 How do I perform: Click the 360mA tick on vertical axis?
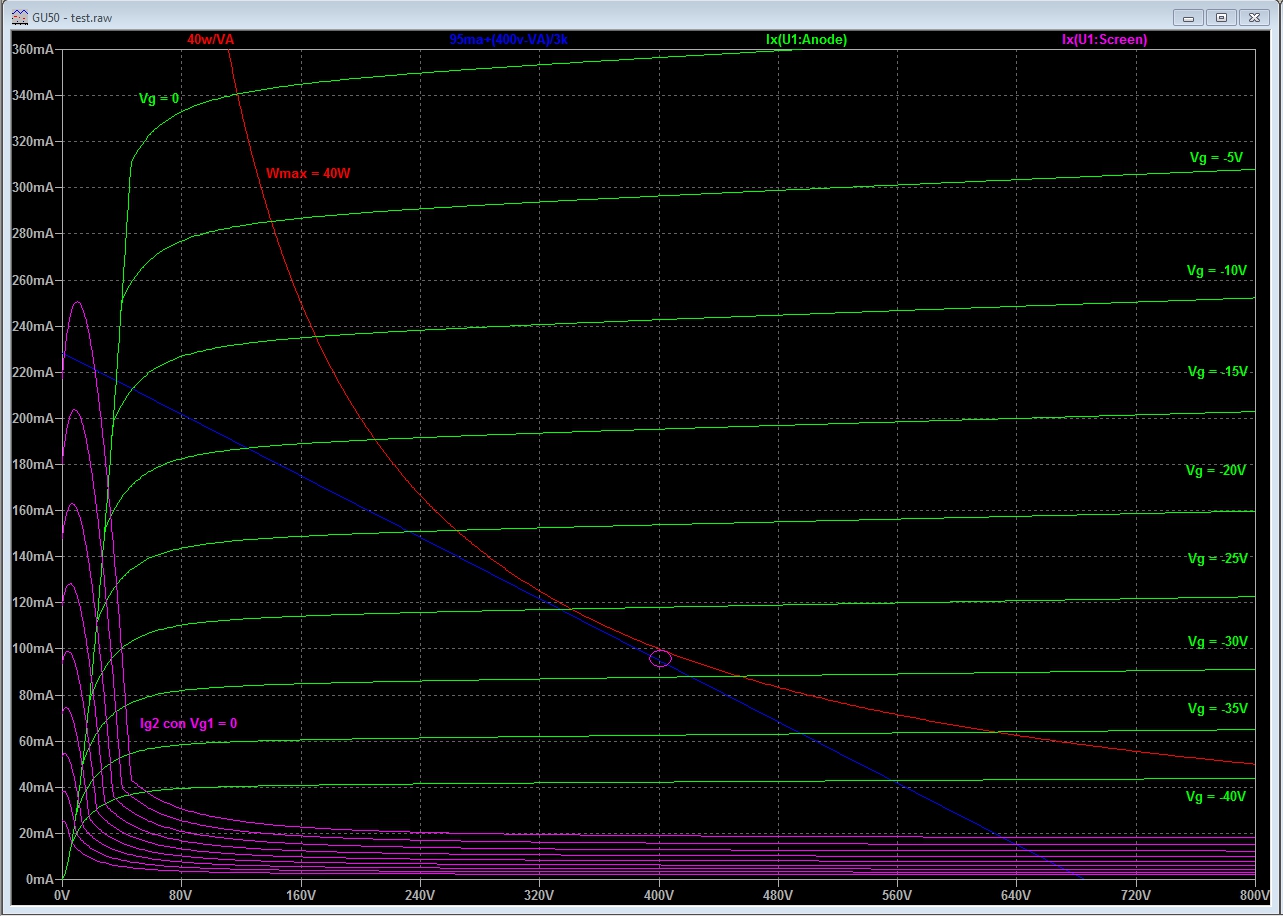click(x=32, y=50)
